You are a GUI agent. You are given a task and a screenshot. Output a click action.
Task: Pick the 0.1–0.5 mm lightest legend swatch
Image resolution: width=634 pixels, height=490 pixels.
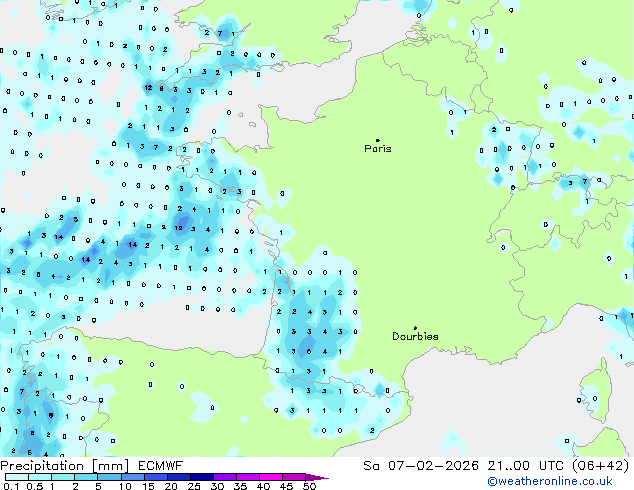[17, 477]
